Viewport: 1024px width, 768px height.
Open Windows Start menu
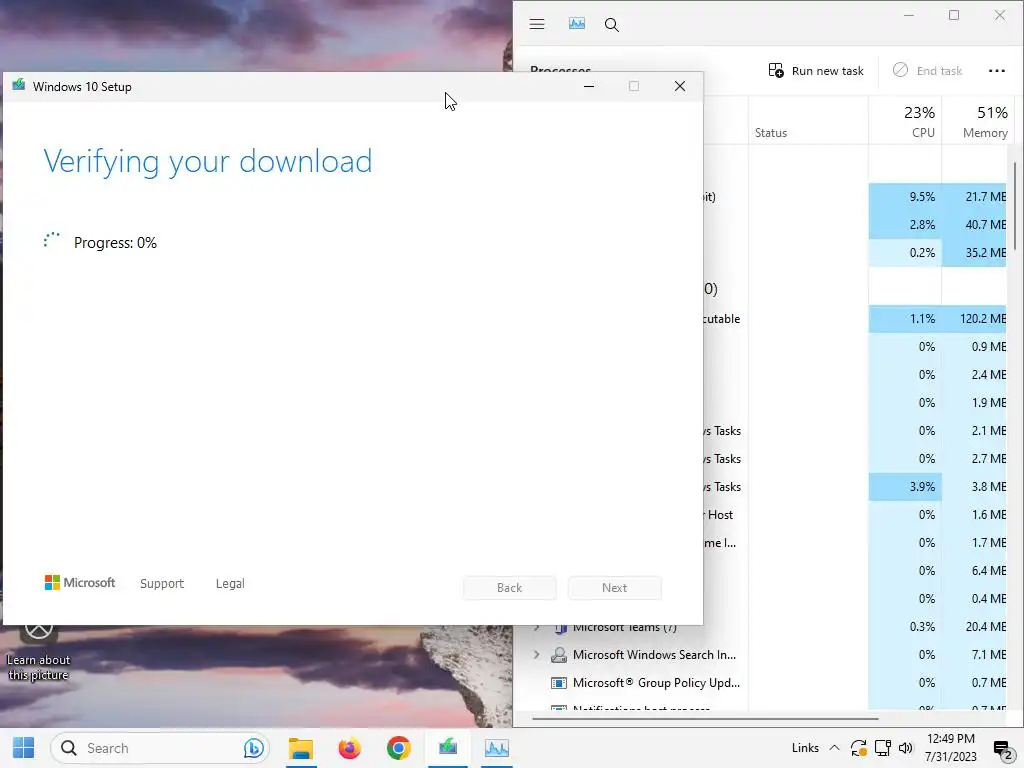[24, 748]
